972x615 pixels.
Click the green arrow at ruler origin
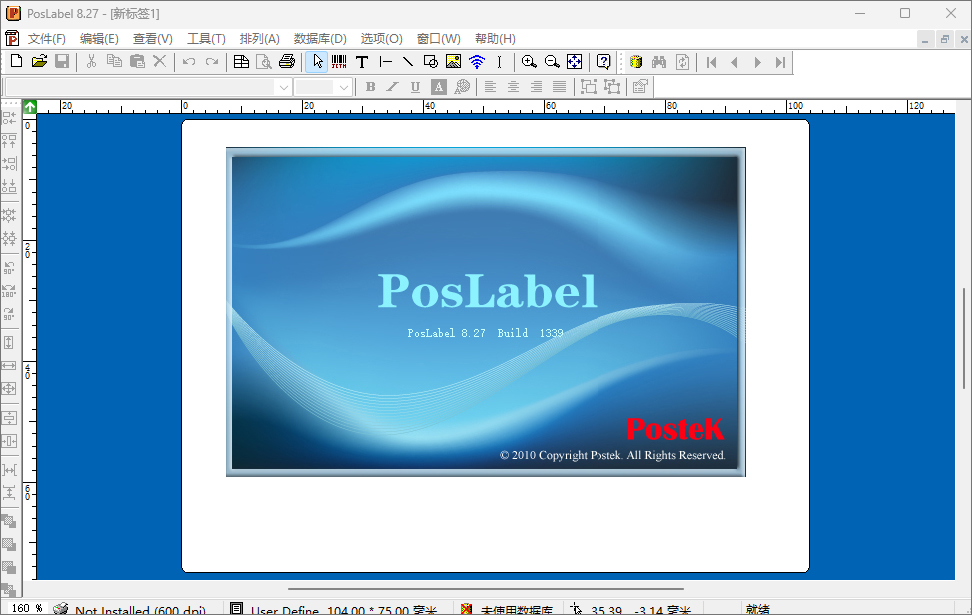pyautogui.click(x=30, y=107)
